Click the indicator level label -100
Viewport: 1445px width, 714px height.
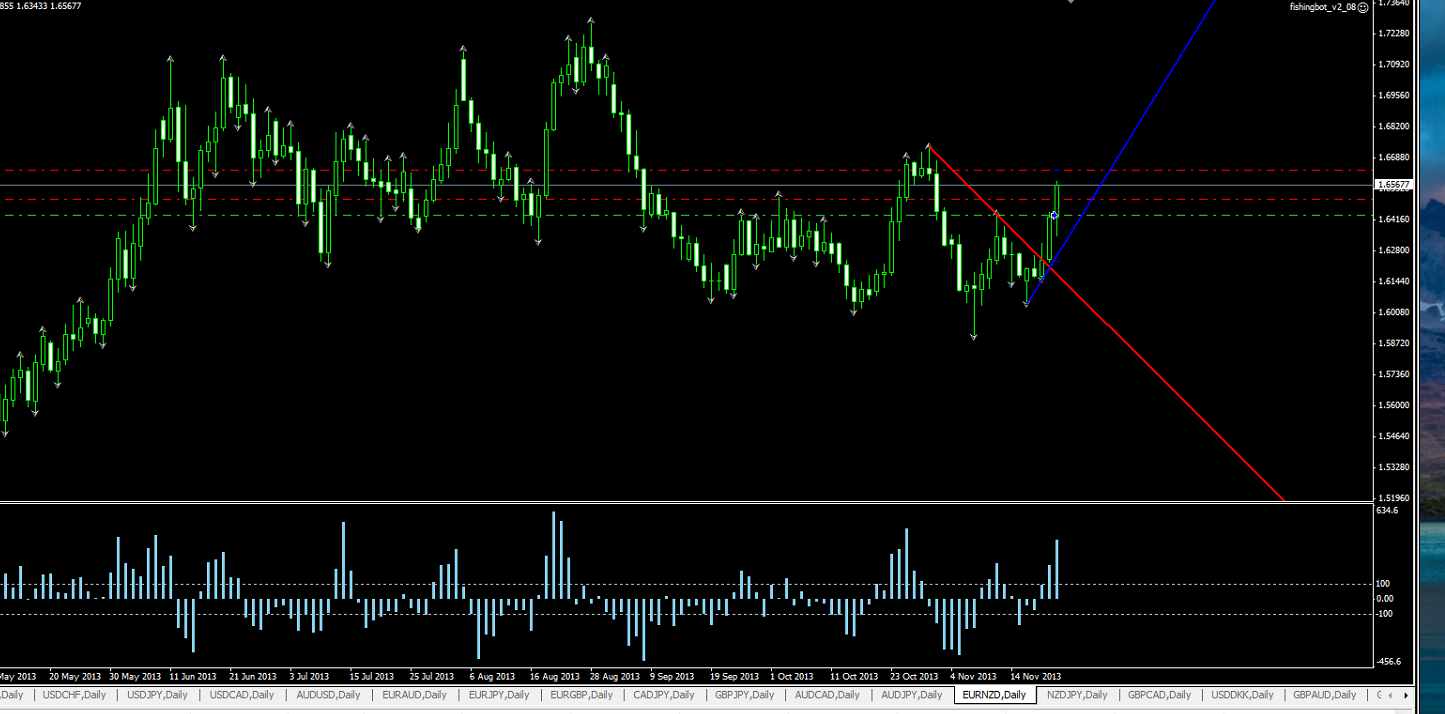pos(1386,613)
